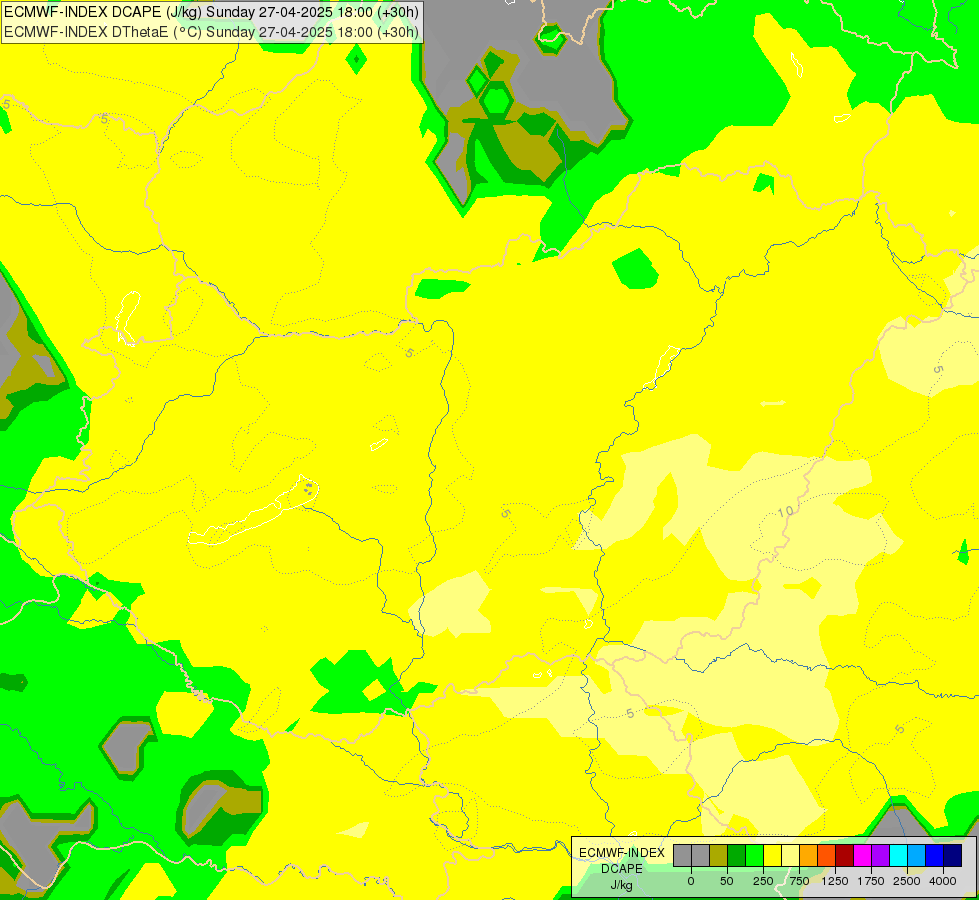
Task: Click the bright yellow legend swatch
Action: point(772,855)
